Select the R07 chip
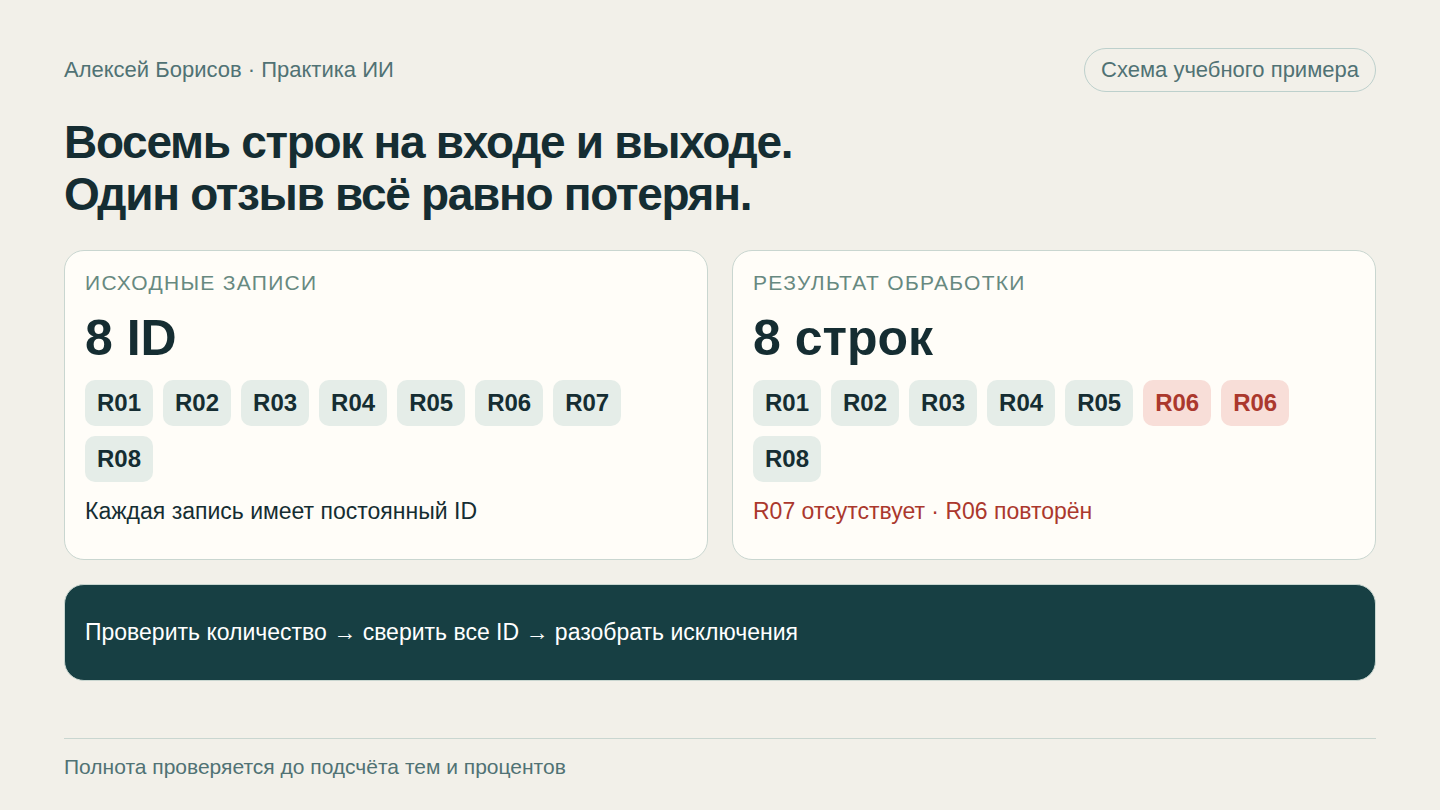This screenshot has height=810, width=1440. pyautogui.click(x=587, y=403)
